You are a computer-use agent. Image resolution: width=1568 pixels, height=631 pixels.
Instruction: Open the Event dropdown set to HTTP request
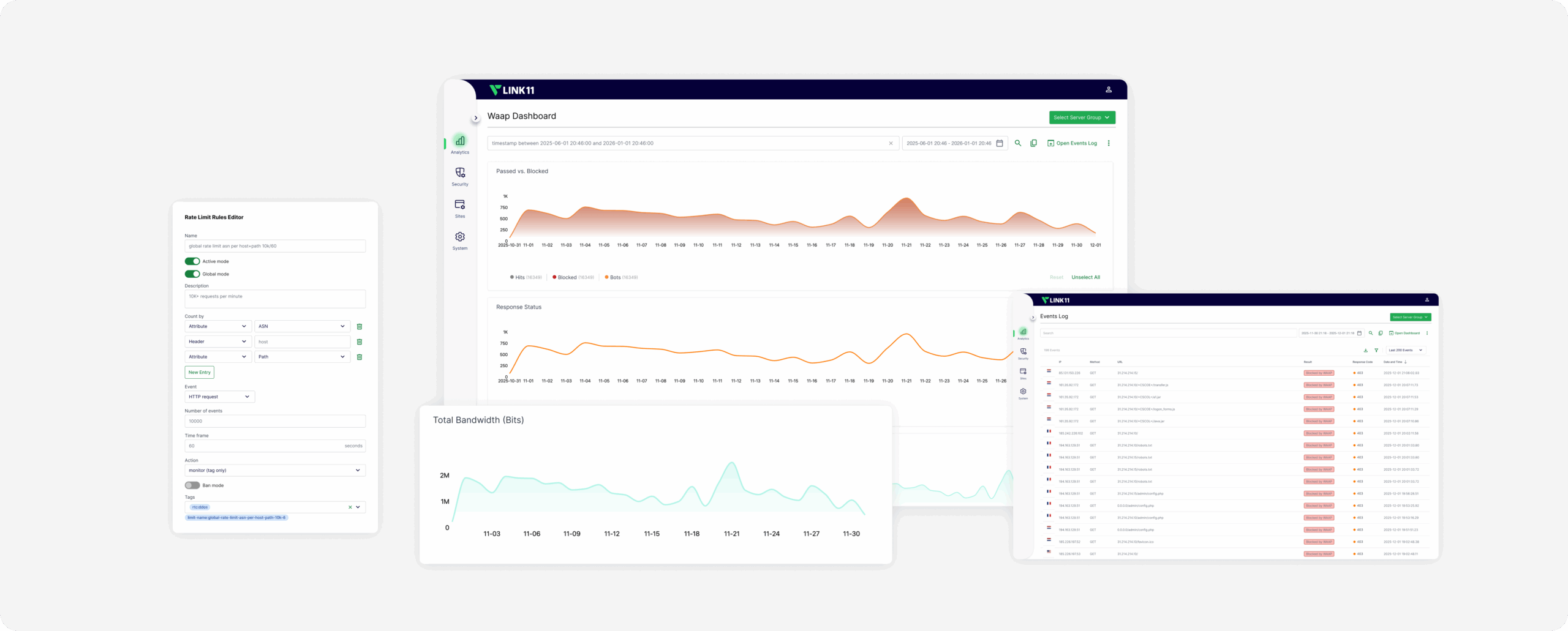219,397
